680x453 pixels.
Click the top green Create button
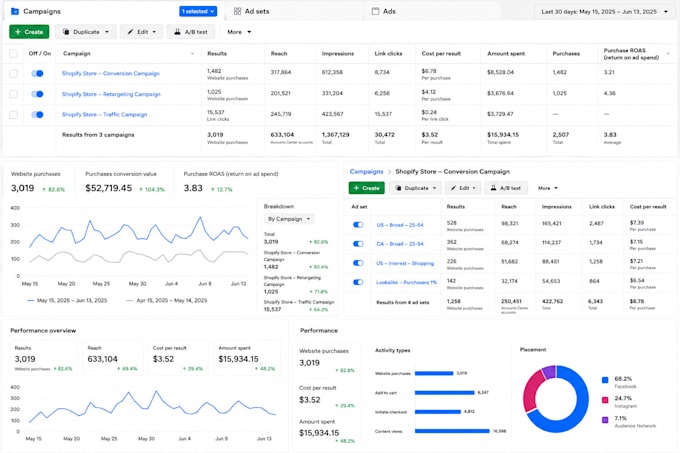point(29,32)
